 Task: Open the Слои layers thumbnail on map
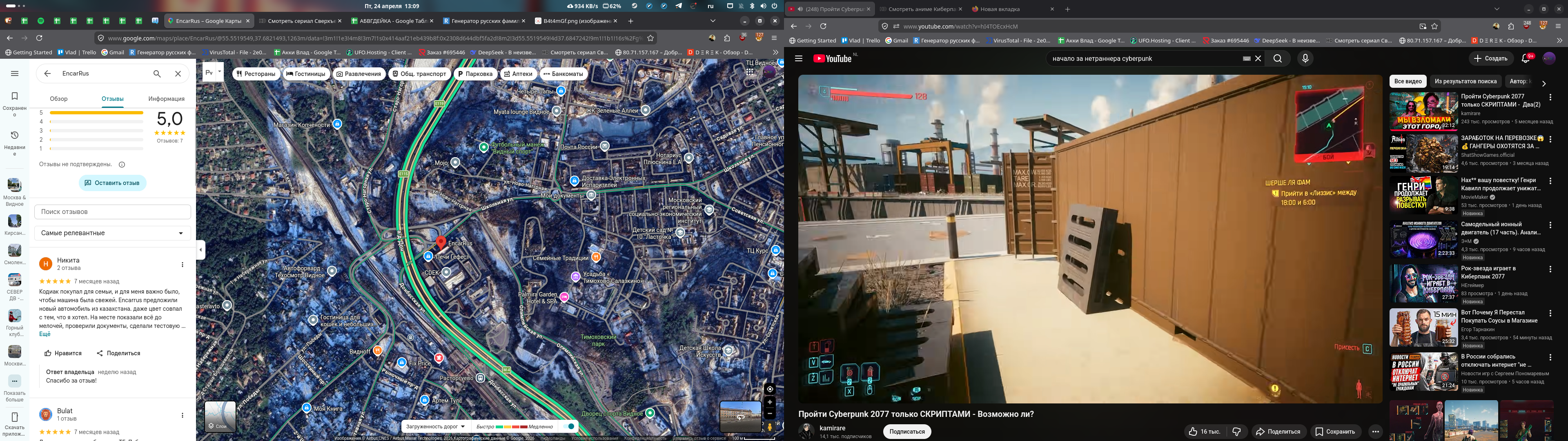click(220, 416)
